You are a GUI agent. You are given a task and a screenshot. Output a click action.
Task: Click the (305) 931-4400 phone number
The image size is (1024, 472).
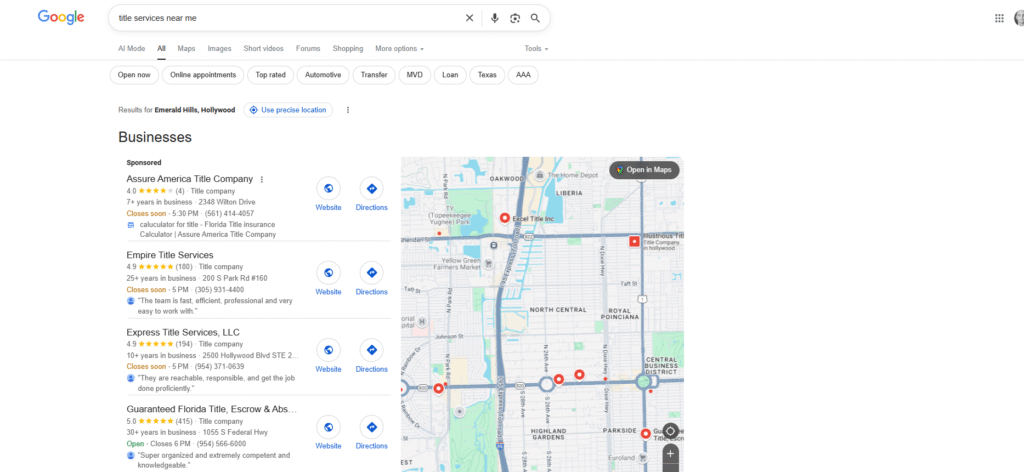[x=221, y=290]
